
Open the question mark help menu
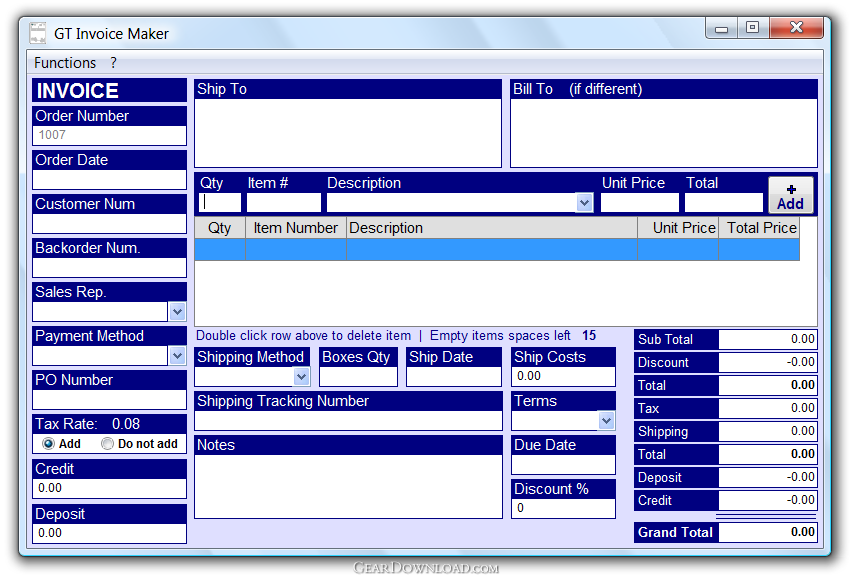click(x=113, y=63)
